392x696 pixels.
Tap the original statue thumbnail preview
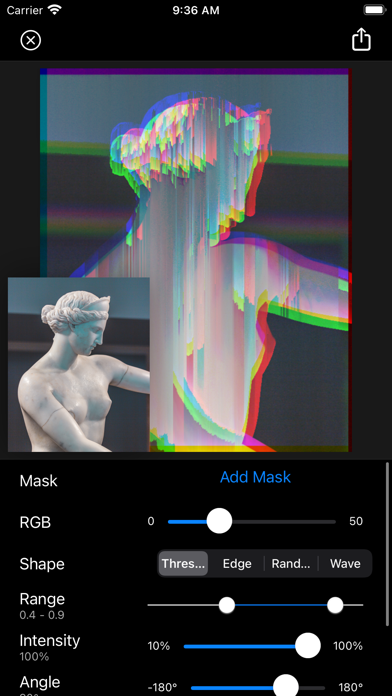[79, 364]
